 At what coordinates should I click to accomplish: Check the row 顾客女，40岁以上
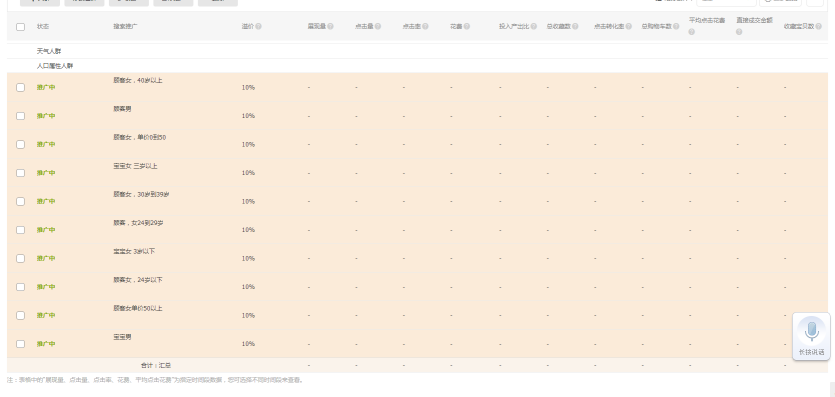(20, 87)
